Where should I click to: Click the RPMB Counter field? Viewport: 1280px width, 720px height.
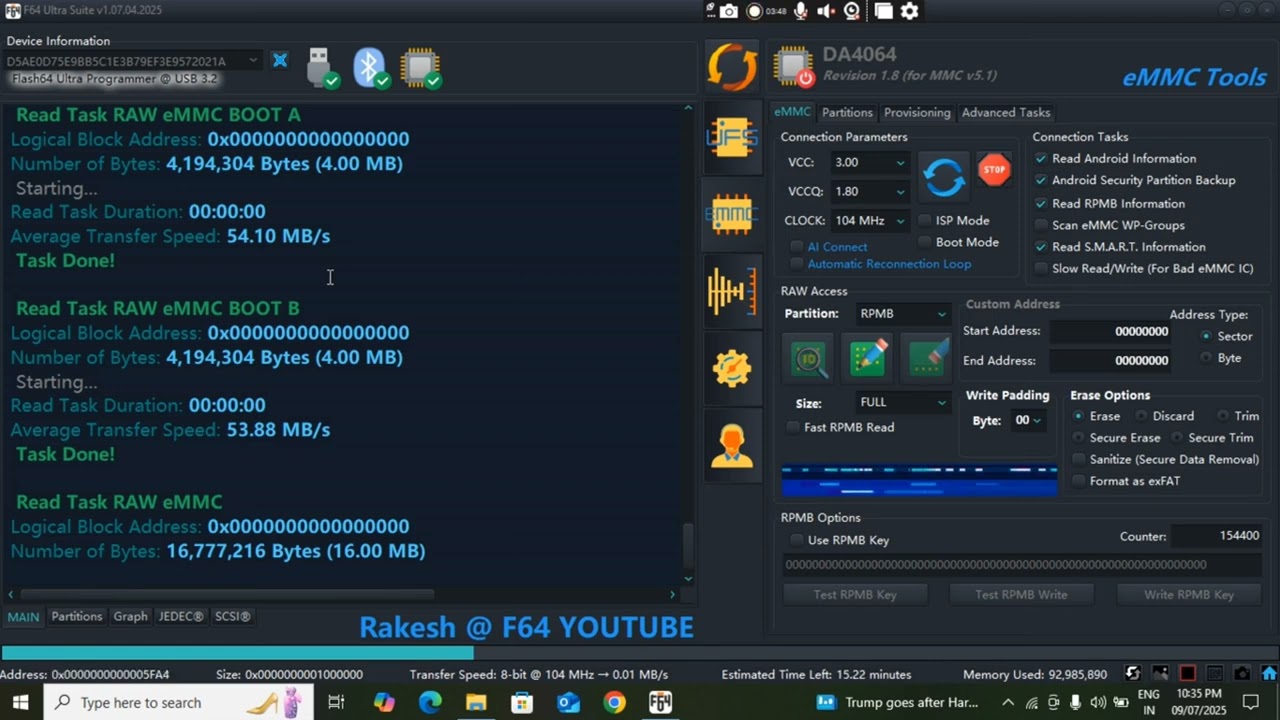[1216, 537]
